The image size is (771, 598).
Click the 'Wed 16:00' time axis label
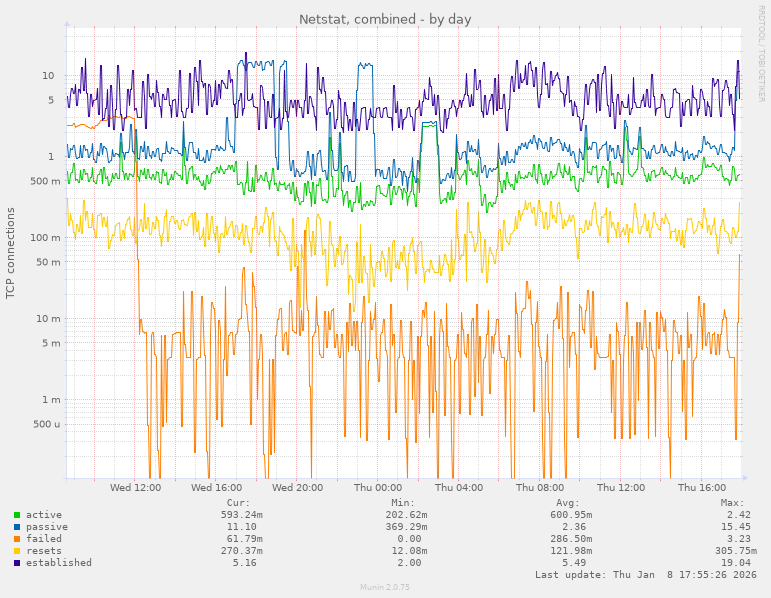coord(216,487)
